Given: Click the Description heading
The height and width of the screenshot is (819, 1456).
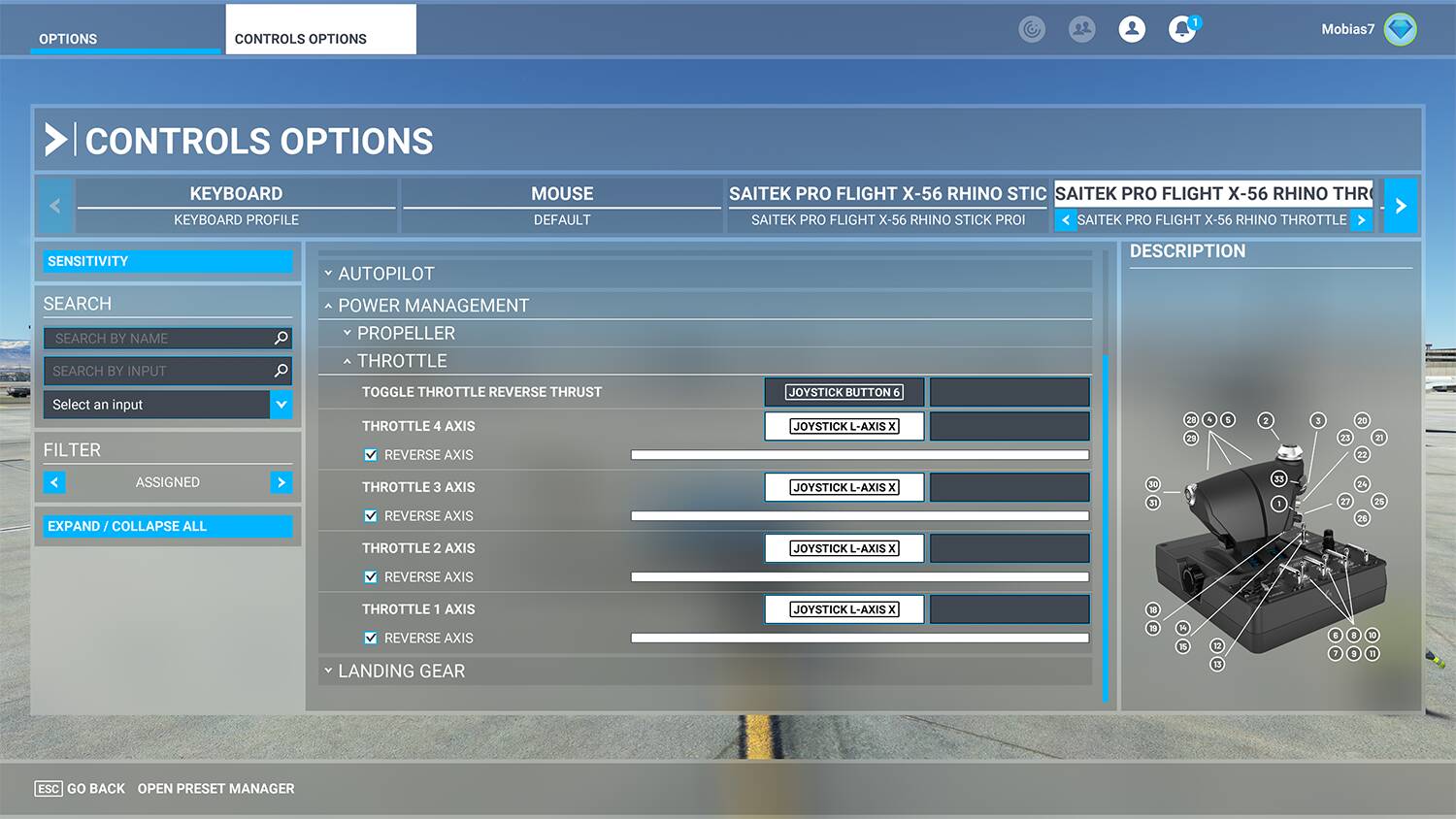Looking at the screenshot, I should click(1187, 251).
